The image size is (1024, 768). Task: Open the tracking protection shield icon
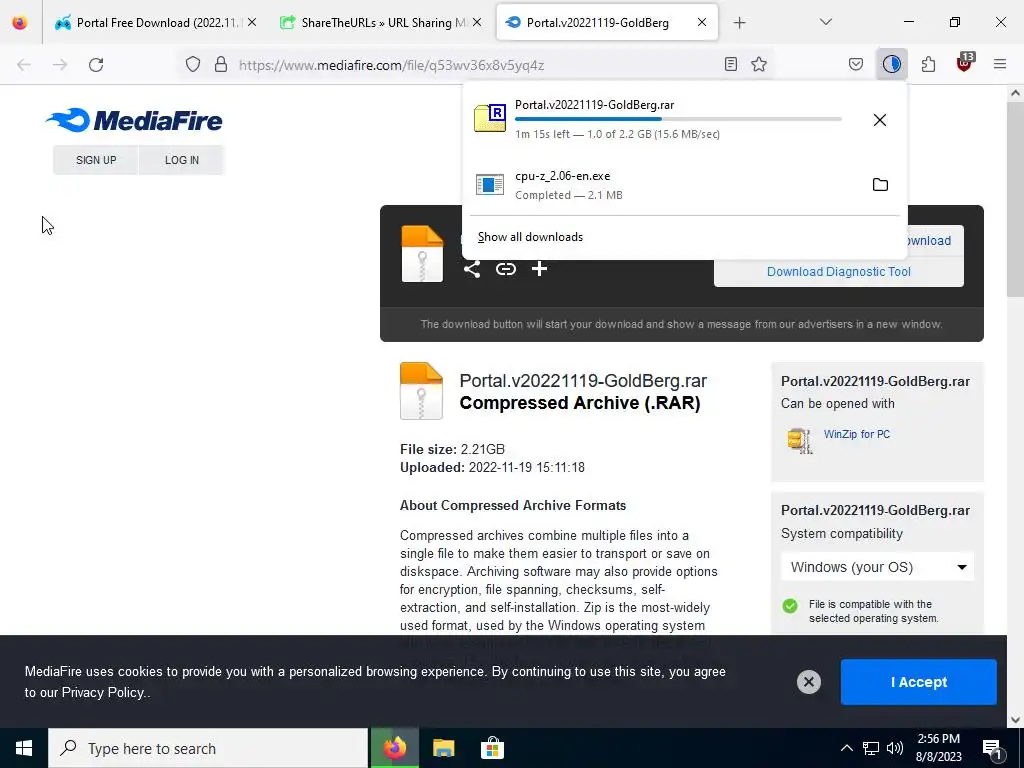193,64
